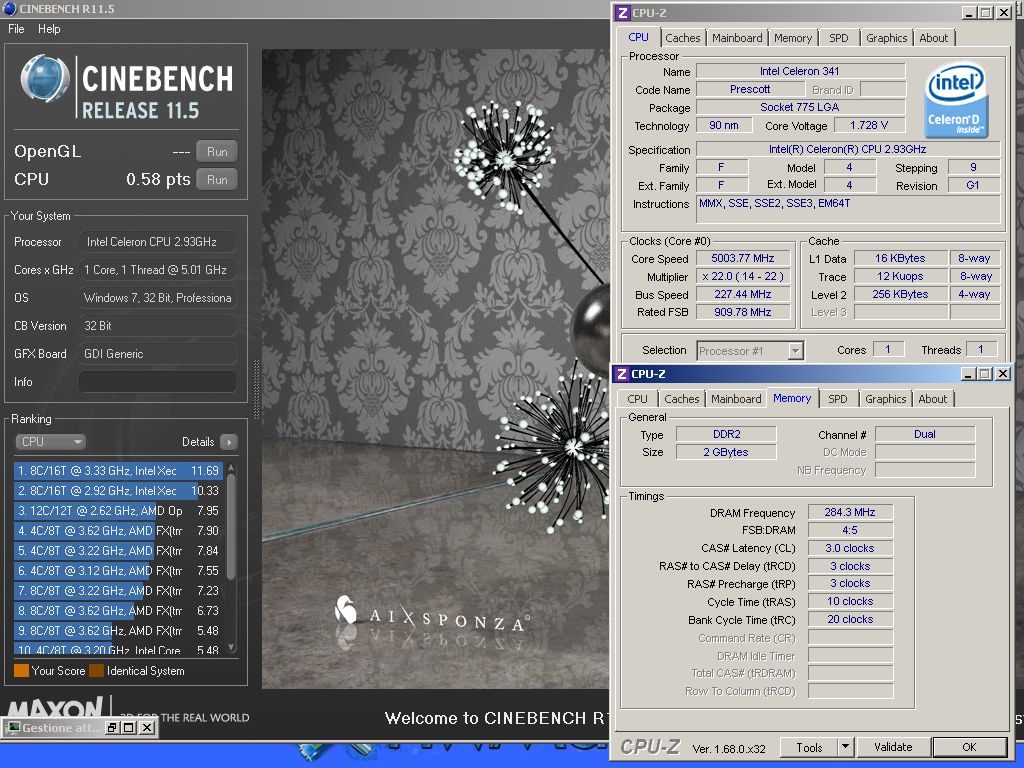Switch to Memory tab in upper CPU-Z
Screen dimensions: 1024x768
coord(793,38)
